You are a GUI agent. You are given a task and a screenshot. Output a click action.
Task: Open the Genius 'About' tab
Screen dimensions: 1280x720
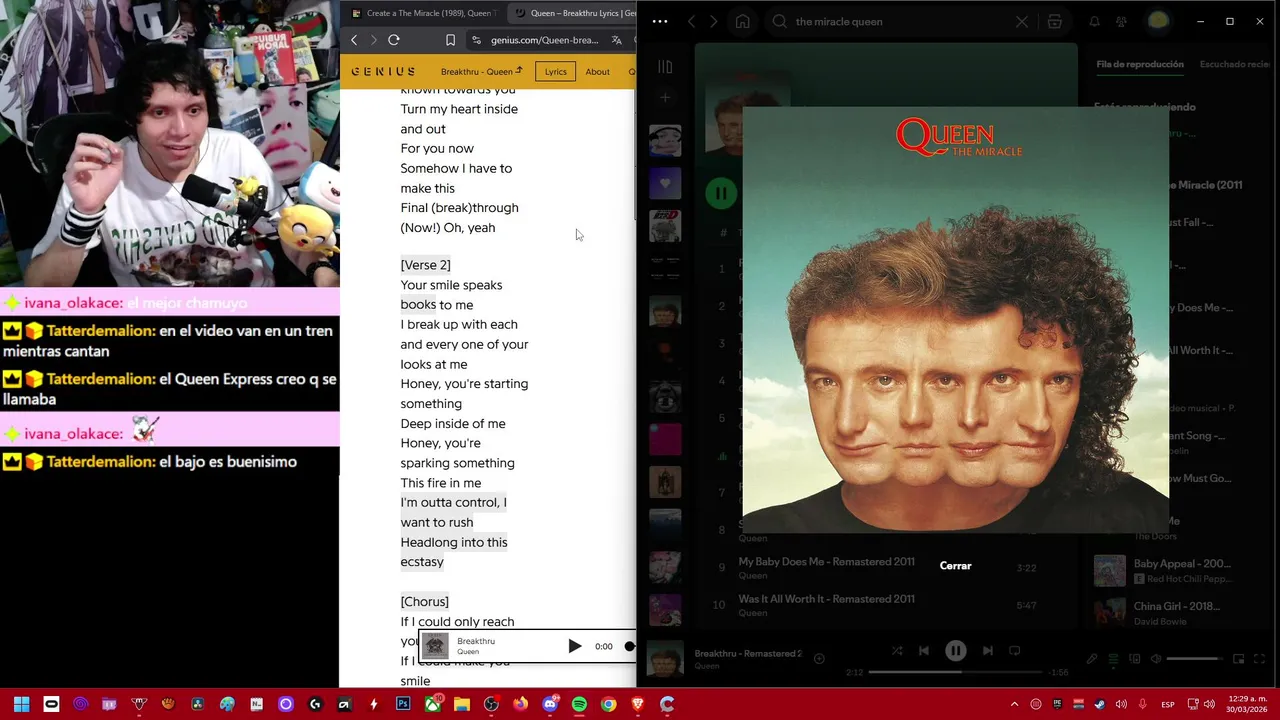coord(598,71)
